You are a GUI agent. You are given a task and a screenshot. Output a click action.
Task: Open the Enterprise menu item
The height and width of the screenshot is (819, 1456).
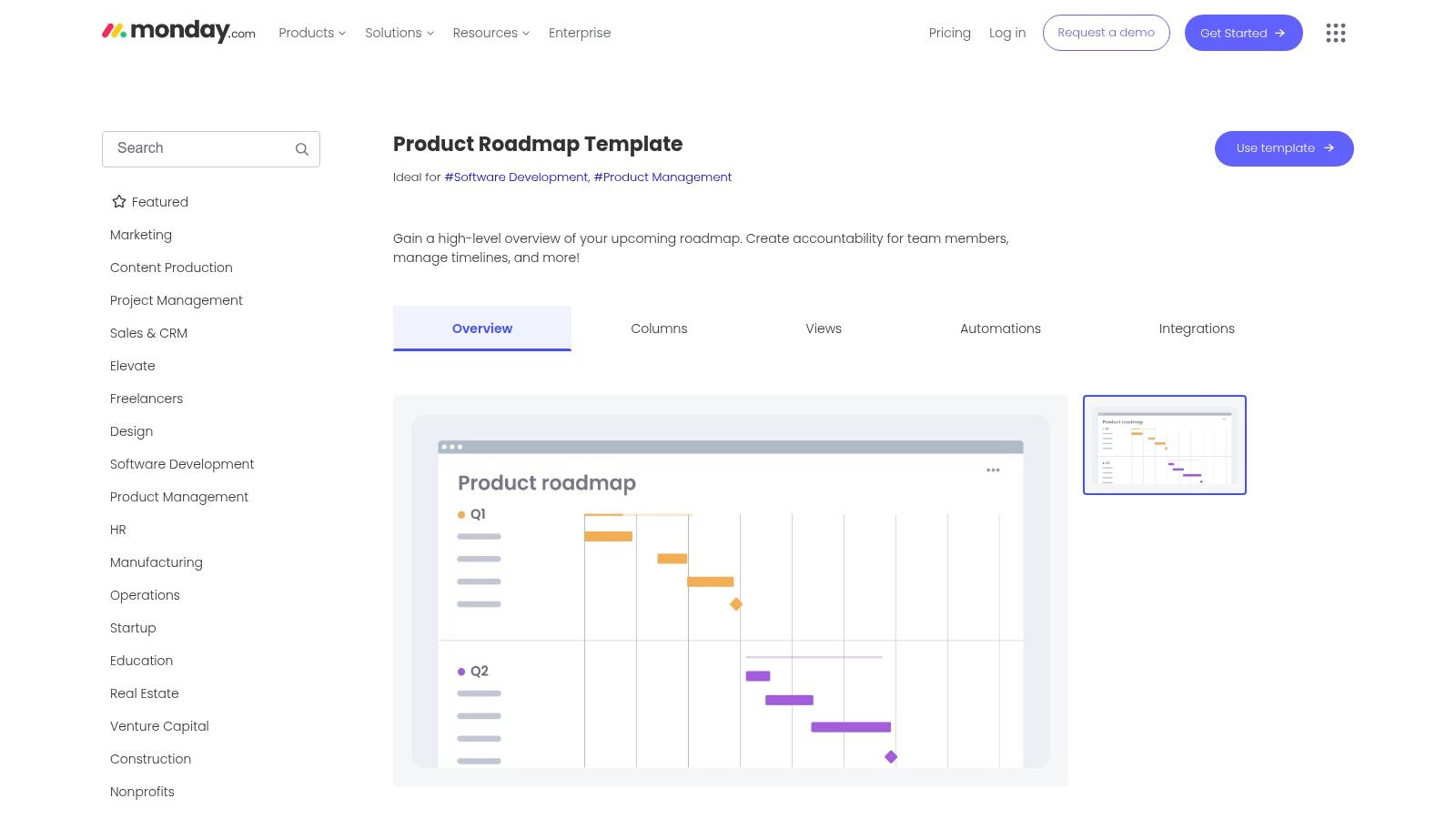tap(580, 33)
